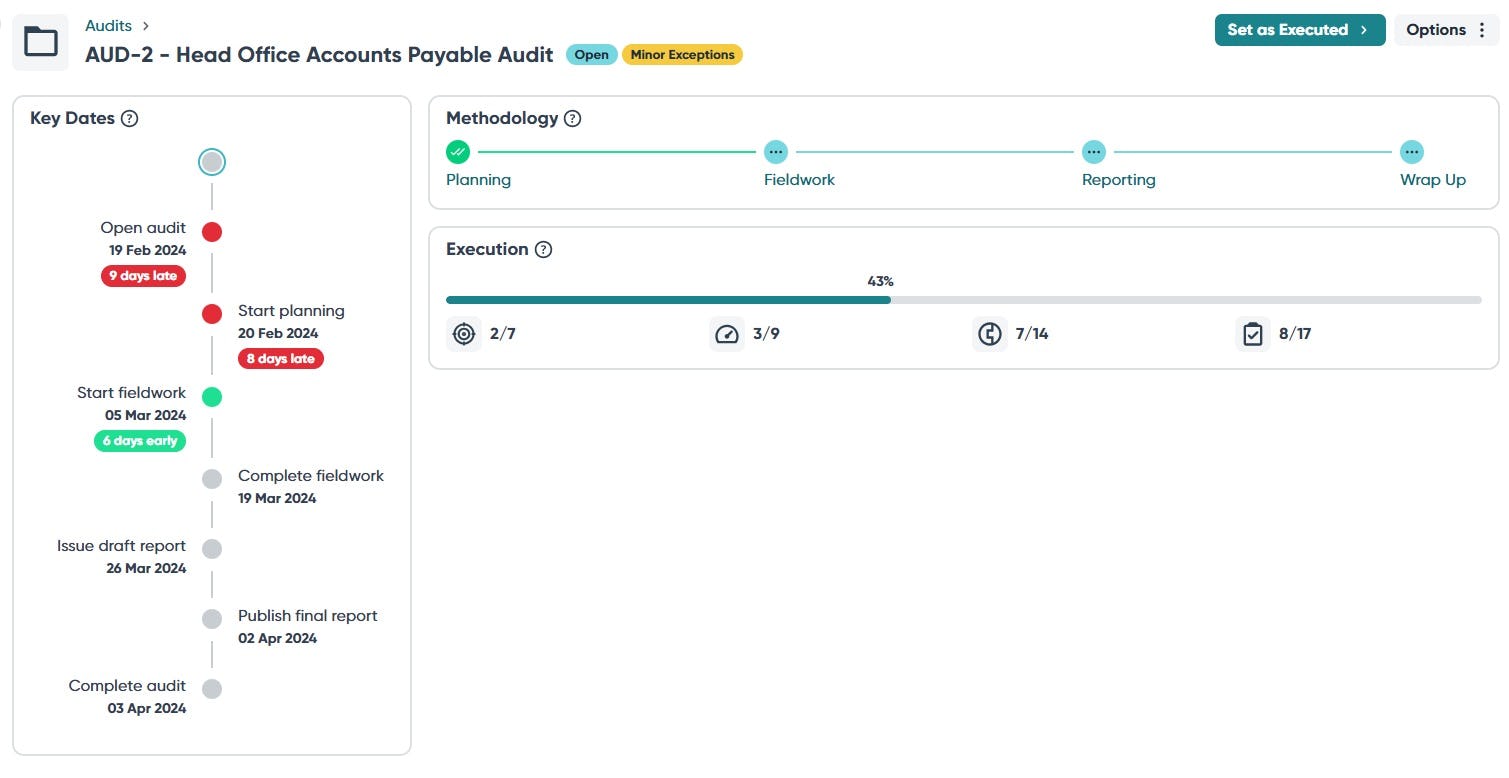Click Methodology help question icon
The width and height of the screenshot is (1509, 778).
tap(572, 118)
